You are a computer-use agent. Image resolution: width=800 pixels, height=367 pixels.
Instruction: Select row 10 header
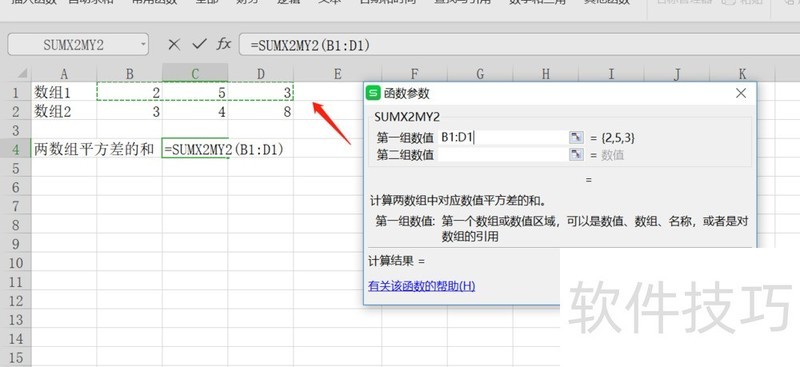coord(15,263)
